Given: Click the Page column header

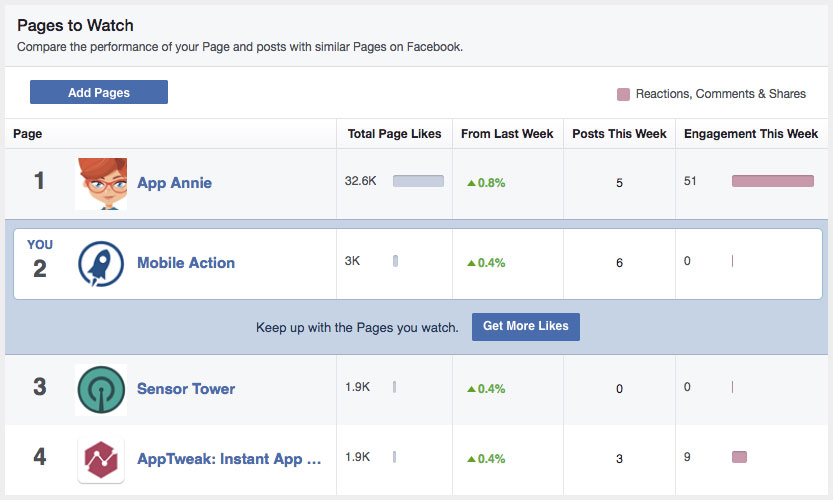Looking at the screenshot, I should click(28, 134).
